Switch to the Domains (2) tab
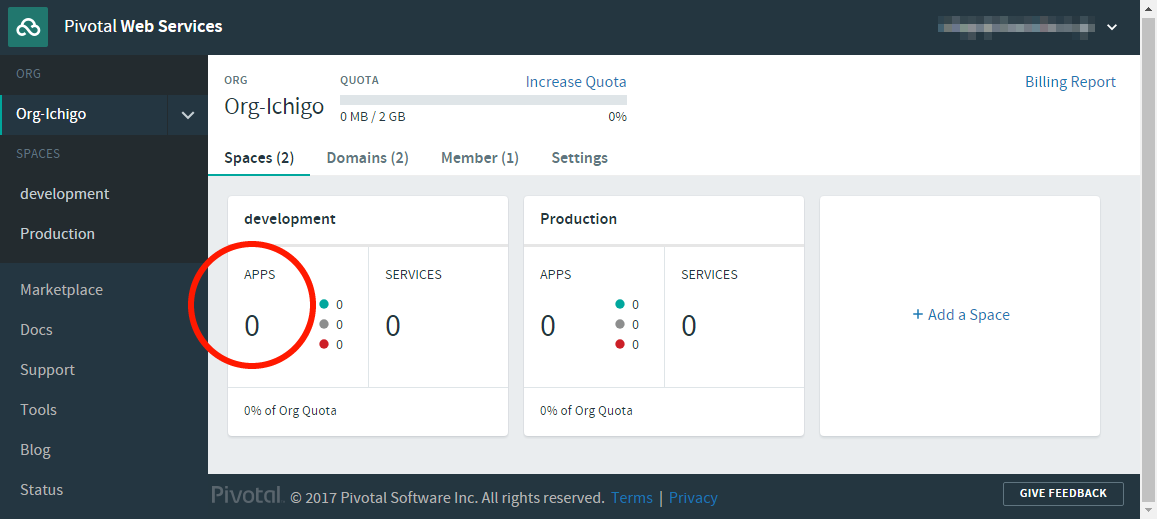The width and height of the screenshot is (1157, 519). [x=367, y=158]
